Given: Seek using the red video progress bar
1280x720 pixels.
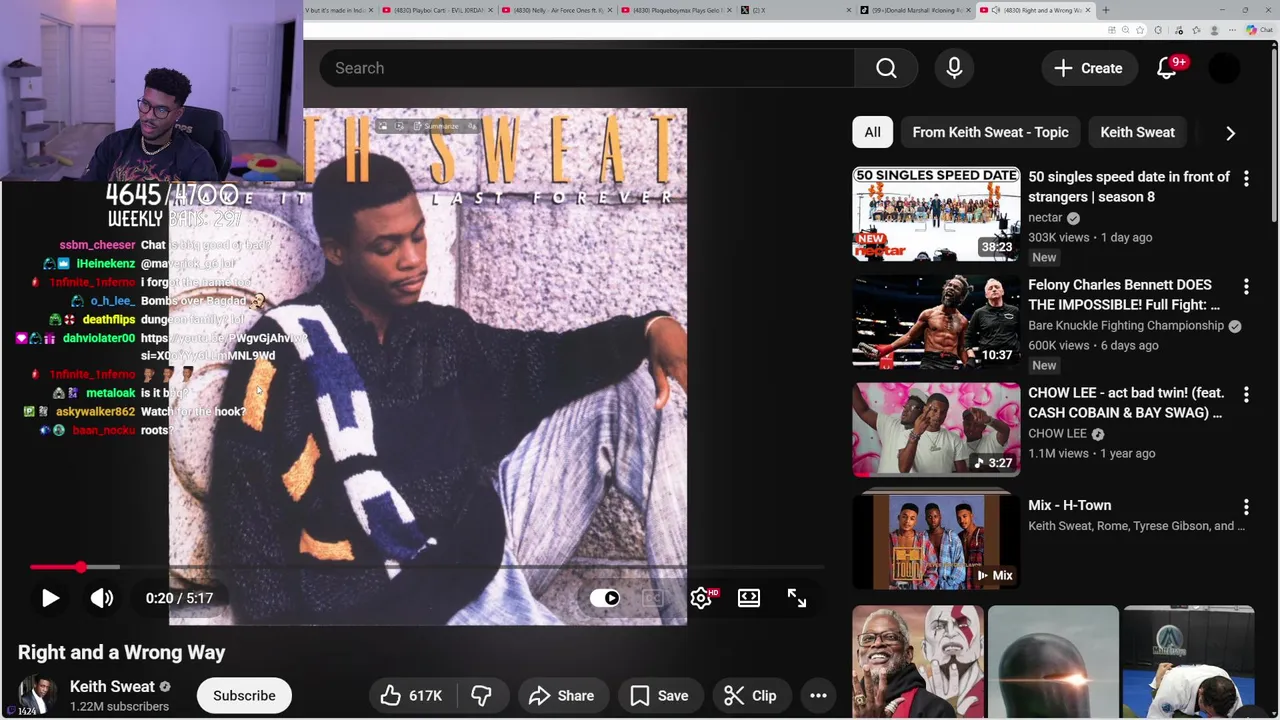Looking at the screenshot, I should coord(426,567).
